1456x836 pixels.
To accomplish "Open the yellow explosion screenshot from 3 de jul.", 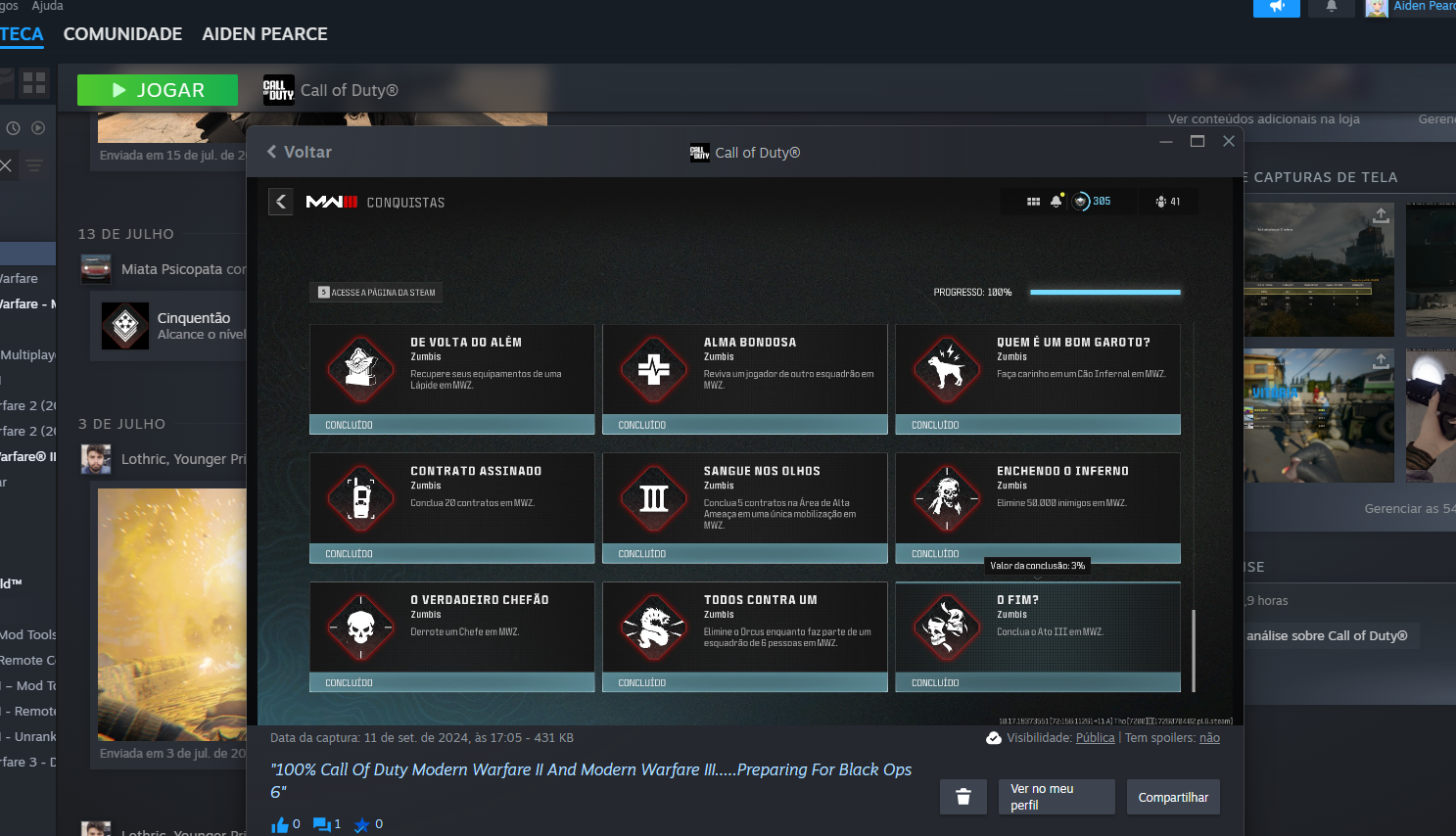I will coord(172,615).
